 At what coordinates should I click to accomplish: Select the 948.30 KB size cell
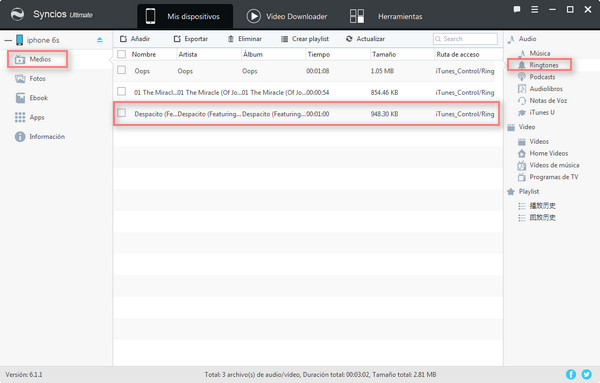[x=385, y=114]
